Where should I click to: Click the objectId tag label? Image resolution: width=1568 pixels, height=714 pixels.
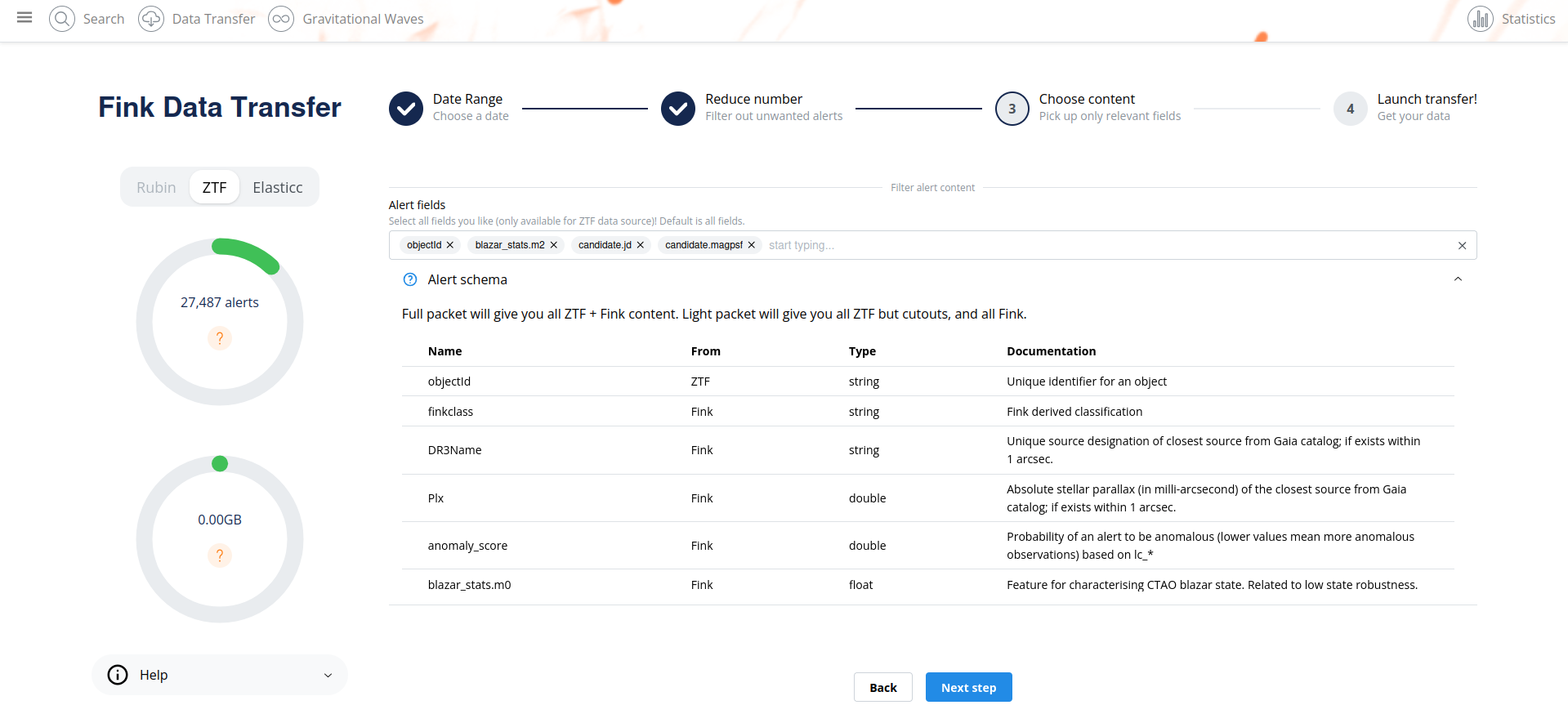pos(424,245)
